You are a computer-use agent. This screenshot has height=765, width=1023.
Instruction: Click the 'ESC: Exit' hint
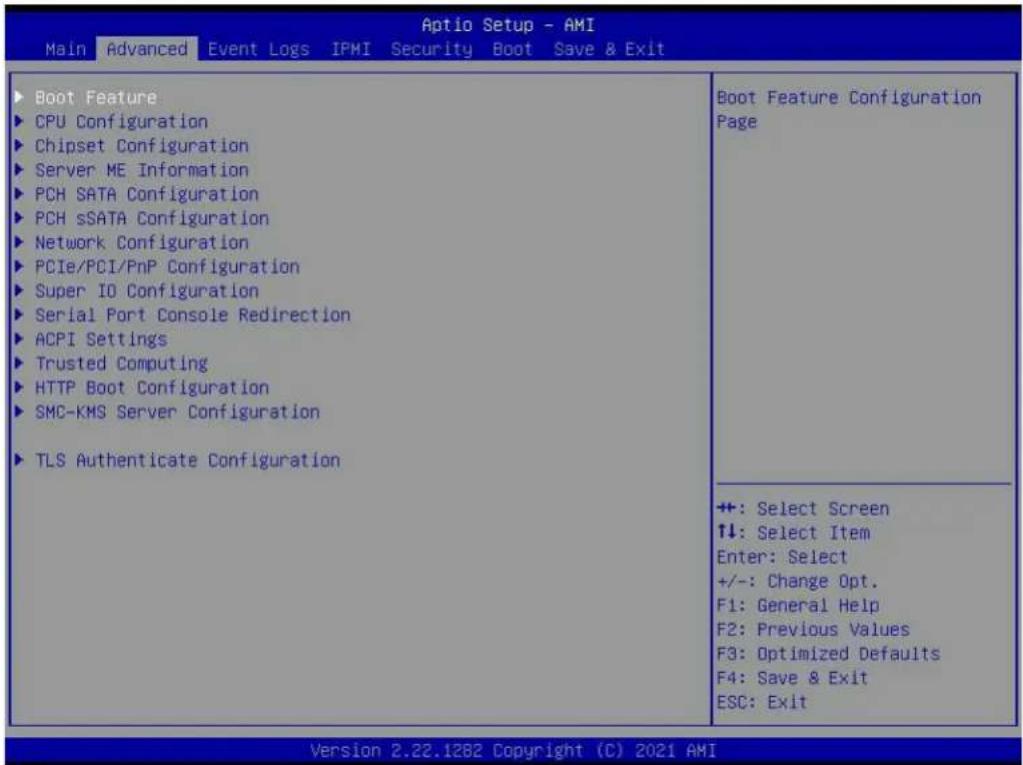tap(762, 702)
